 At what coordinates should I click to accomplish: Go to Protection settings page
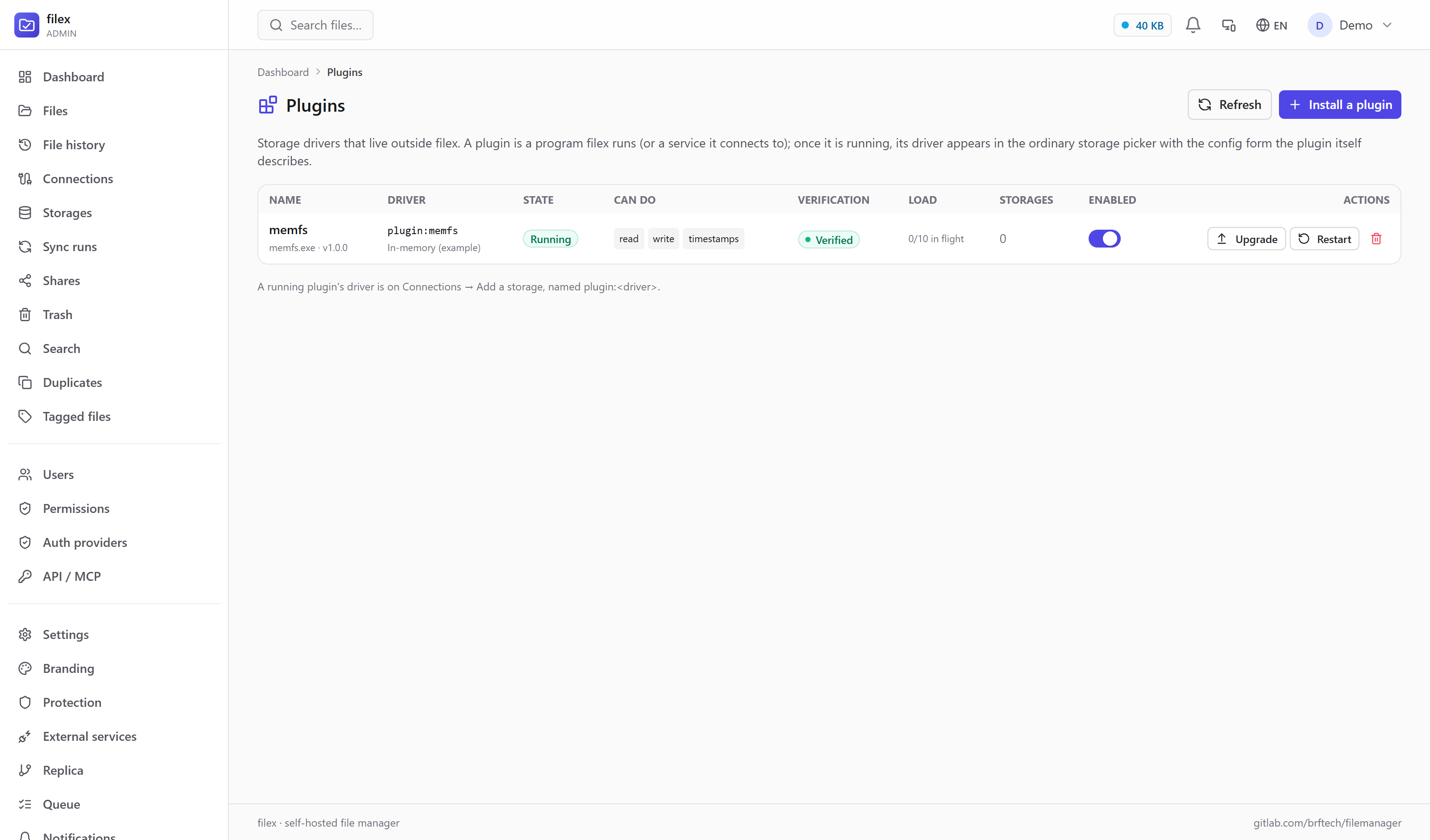pyautogui.click(x=72, y=703)
